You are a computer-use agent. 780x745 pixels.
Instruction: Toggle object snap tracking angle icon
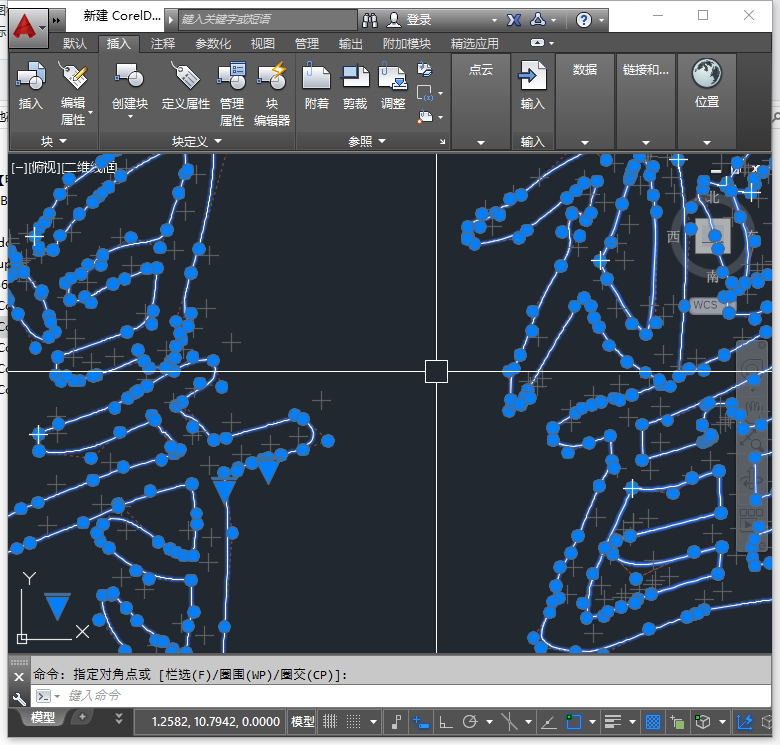tap(548, 722)
